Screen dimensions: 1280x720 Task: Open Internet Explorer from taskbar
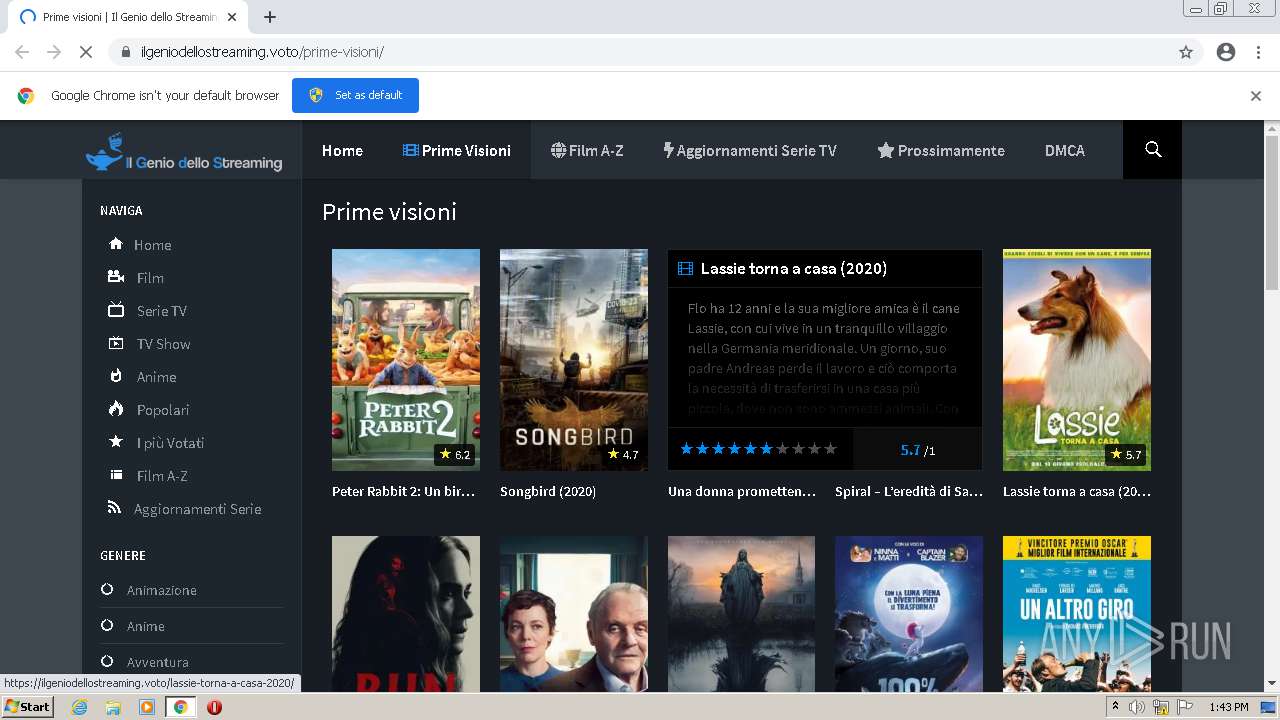point(80,707)
